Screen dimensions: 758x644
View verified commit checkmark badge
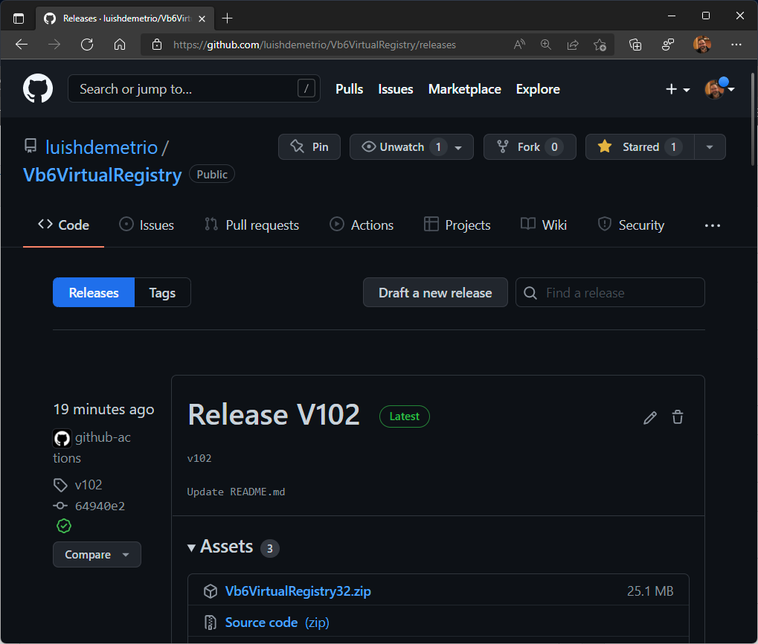point(64,526)
